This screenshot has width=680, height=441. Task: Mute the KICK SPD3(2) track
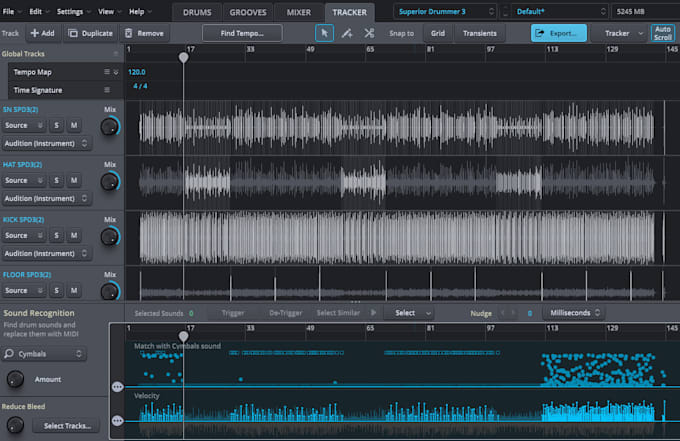coord(74,235)
